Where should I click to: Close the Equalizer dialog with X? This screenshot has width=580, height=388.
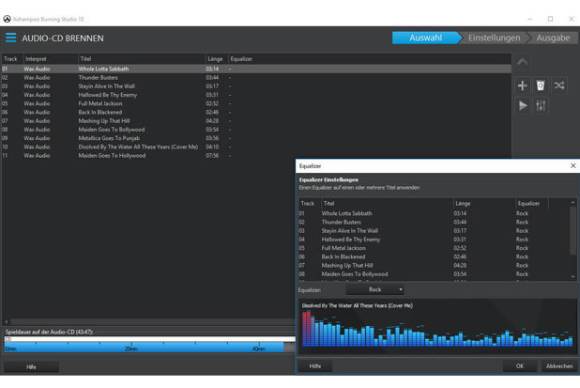coord(573,166)
